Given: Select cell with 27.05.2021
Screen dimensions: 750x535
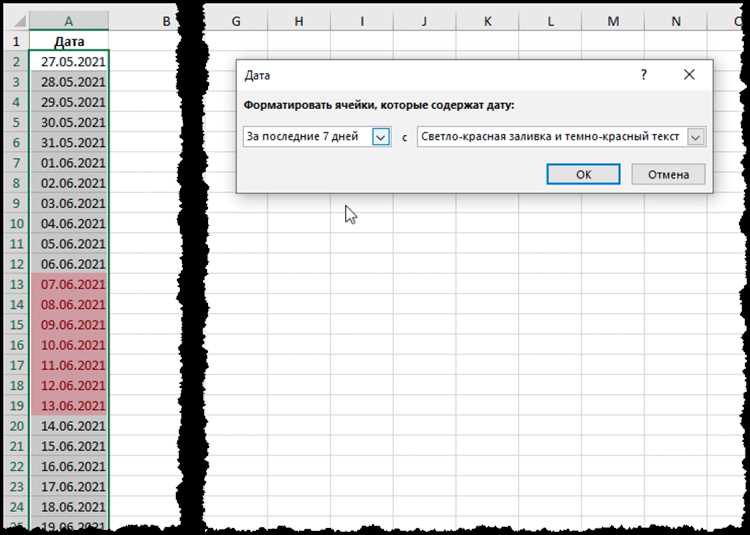Looking at the screenshot, I should tap(69, 61).
